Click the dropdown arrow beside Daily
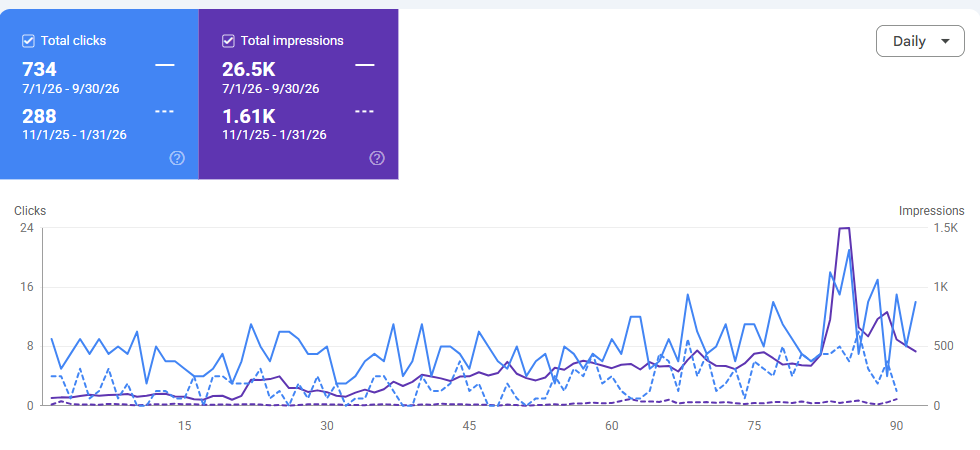The height and width of the screenshot is (450, 980). pyautogui.click(x=945, y=41)
